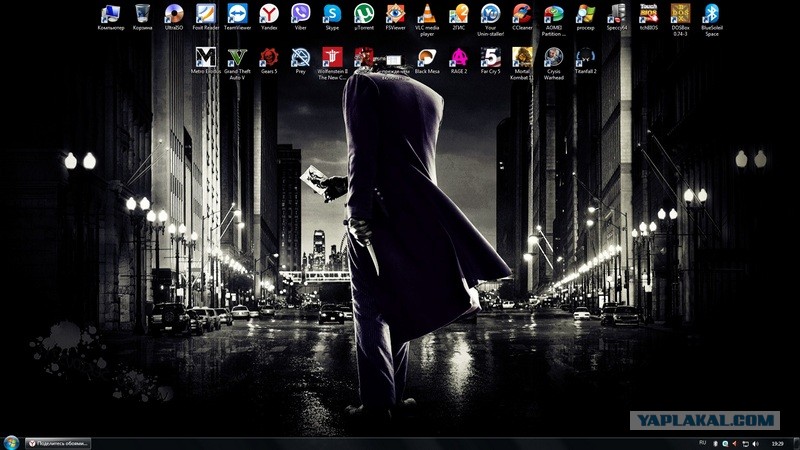Select the µTorrent desktop icon
The height and width of the screenshot is (450, 800).
364,17
